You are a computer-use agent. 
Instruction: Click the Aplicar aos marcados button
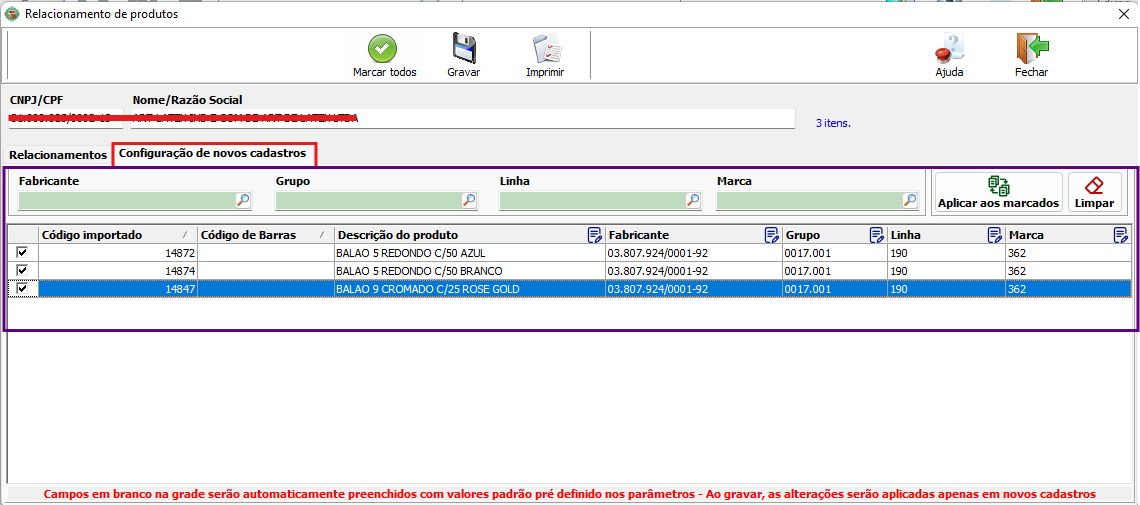click(x=998, y=193)
